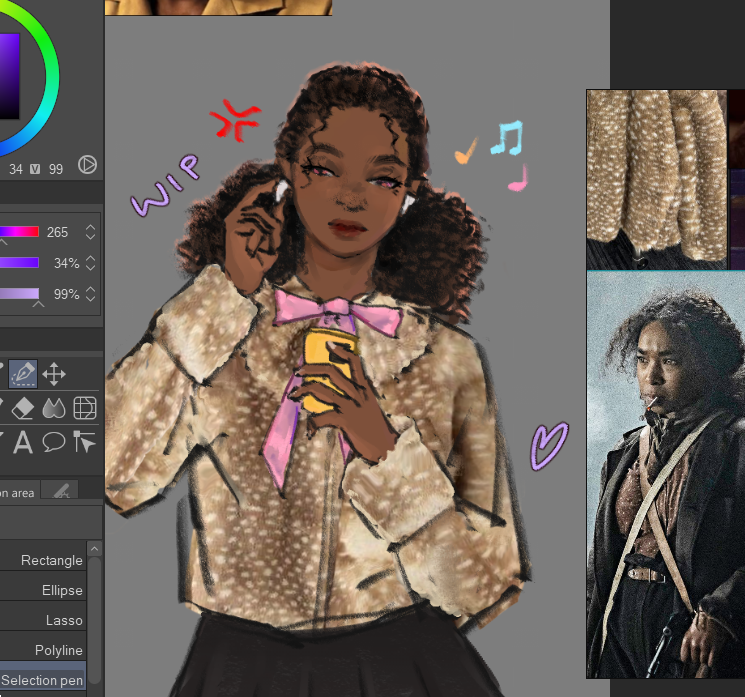The image size is (745, 697).
Task: Click the number 34 below the color wheel
Action: (x=16, y=169)
